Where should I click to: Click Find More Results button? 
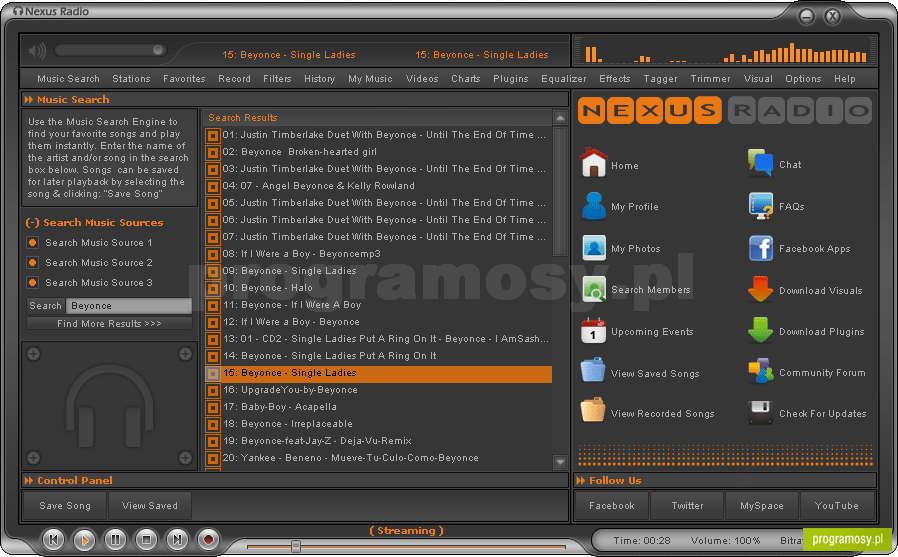point(109,323)
